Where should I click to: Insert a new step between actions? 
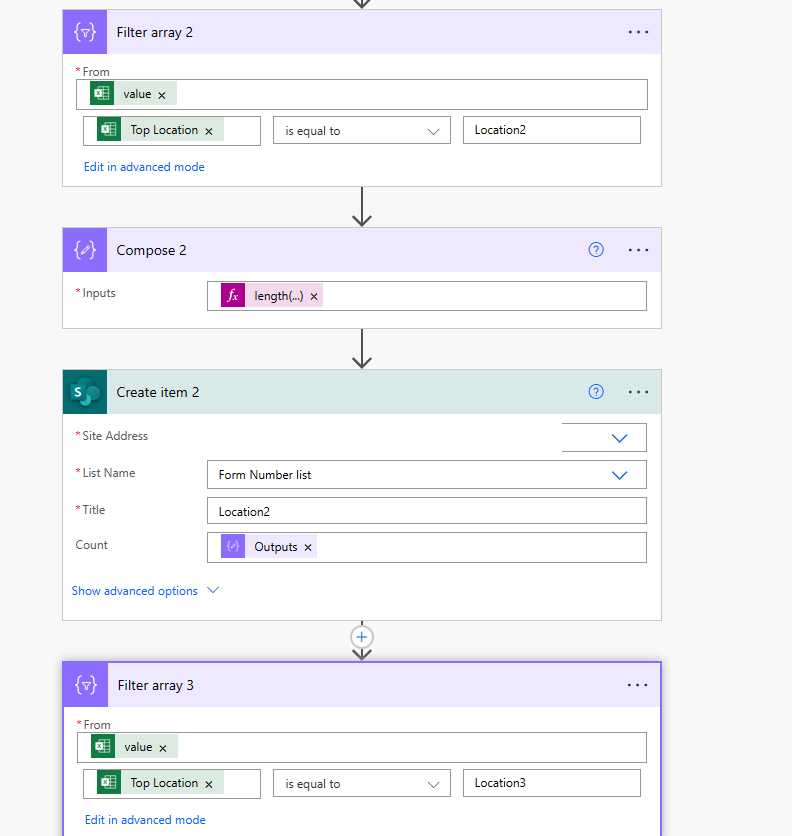[x=361, y=637]
